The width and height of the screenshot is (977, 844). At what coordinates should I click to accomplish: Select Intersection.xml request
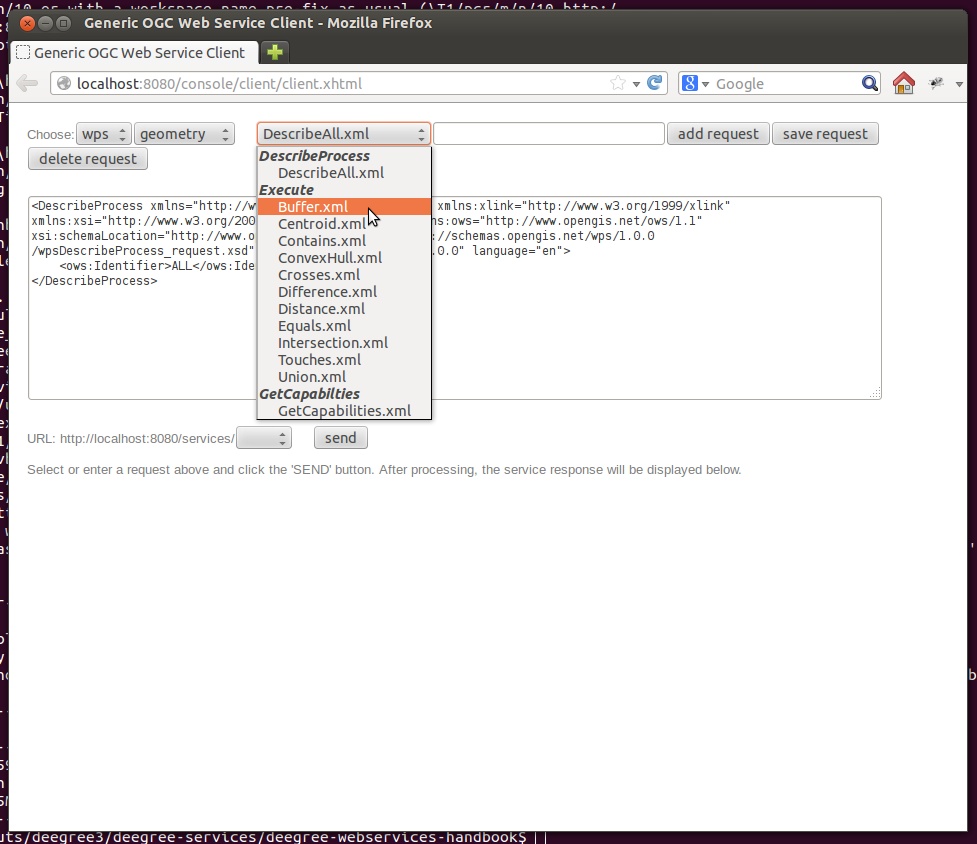344,343
